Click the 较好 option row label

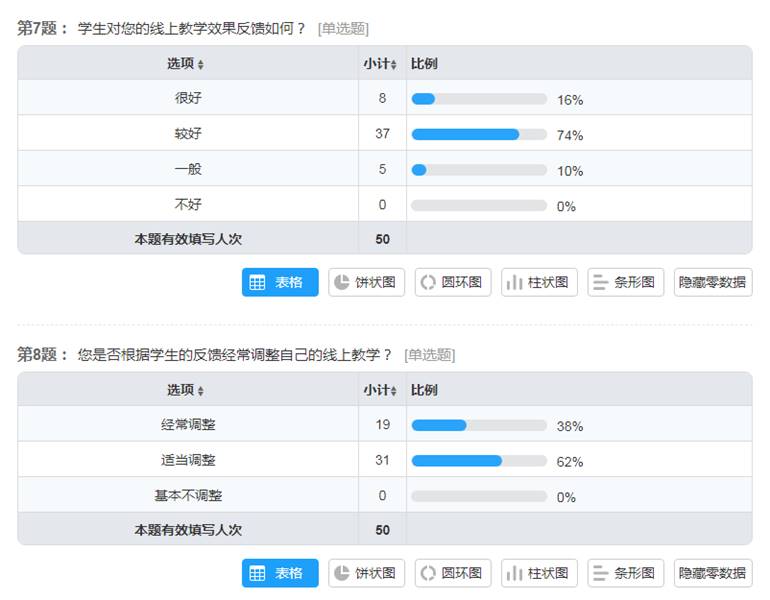(188, 134)
